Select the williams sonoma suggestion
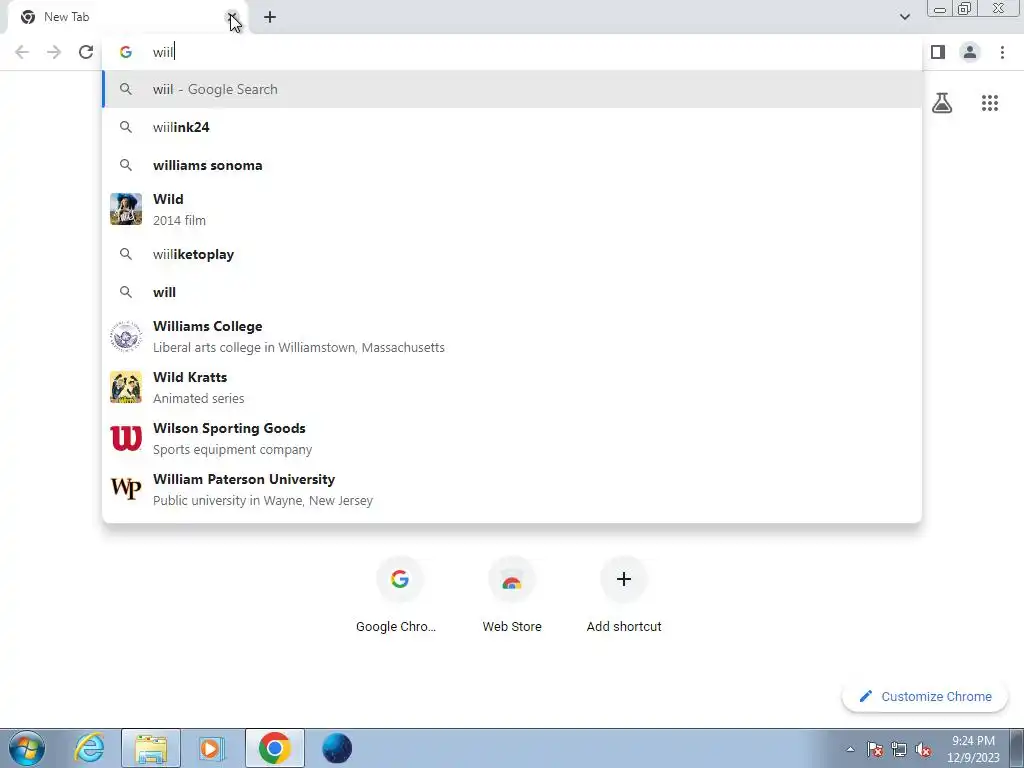This screenshot has width=1024, height=768. [512, 165]
